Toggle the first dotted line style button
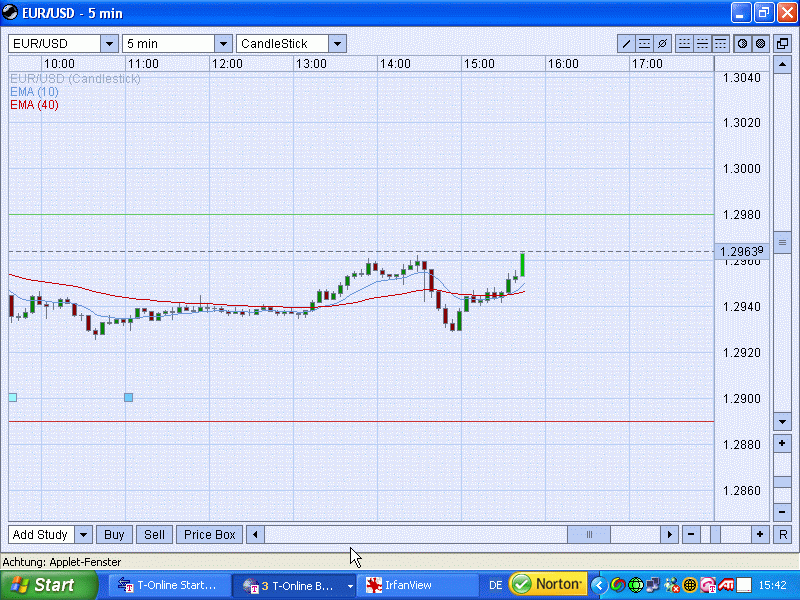The height and width of the screenshot is (600, 800). (684, 44)
